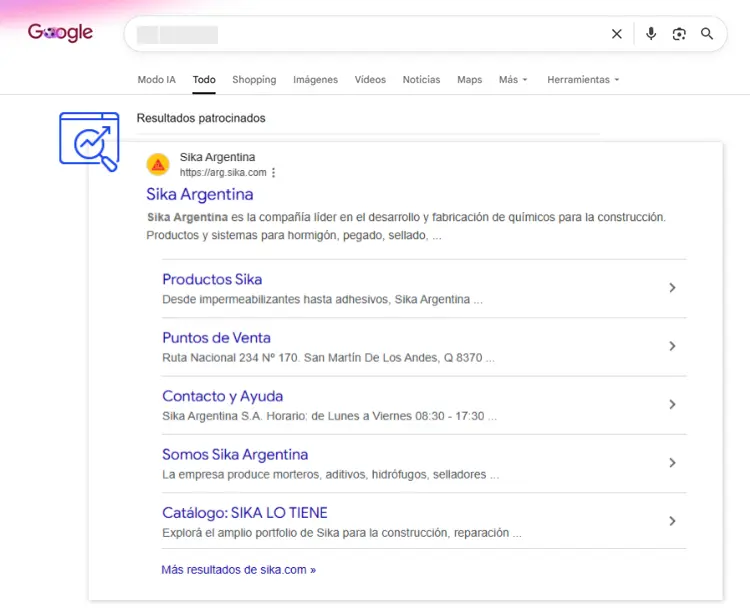Image resolution: width=750 pixels, height=615 pixels.
Task: Click the chevron on Catálogo row
Action: 672,521
